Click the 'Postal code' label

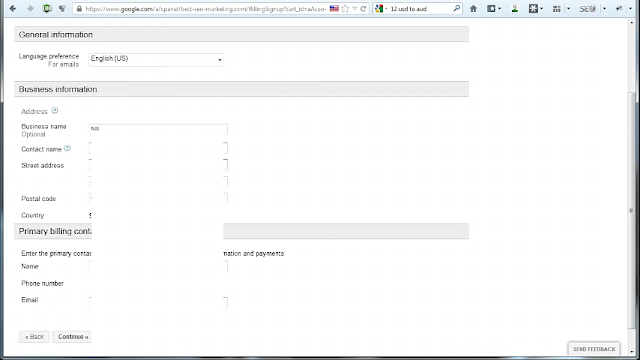click(38, 199)
